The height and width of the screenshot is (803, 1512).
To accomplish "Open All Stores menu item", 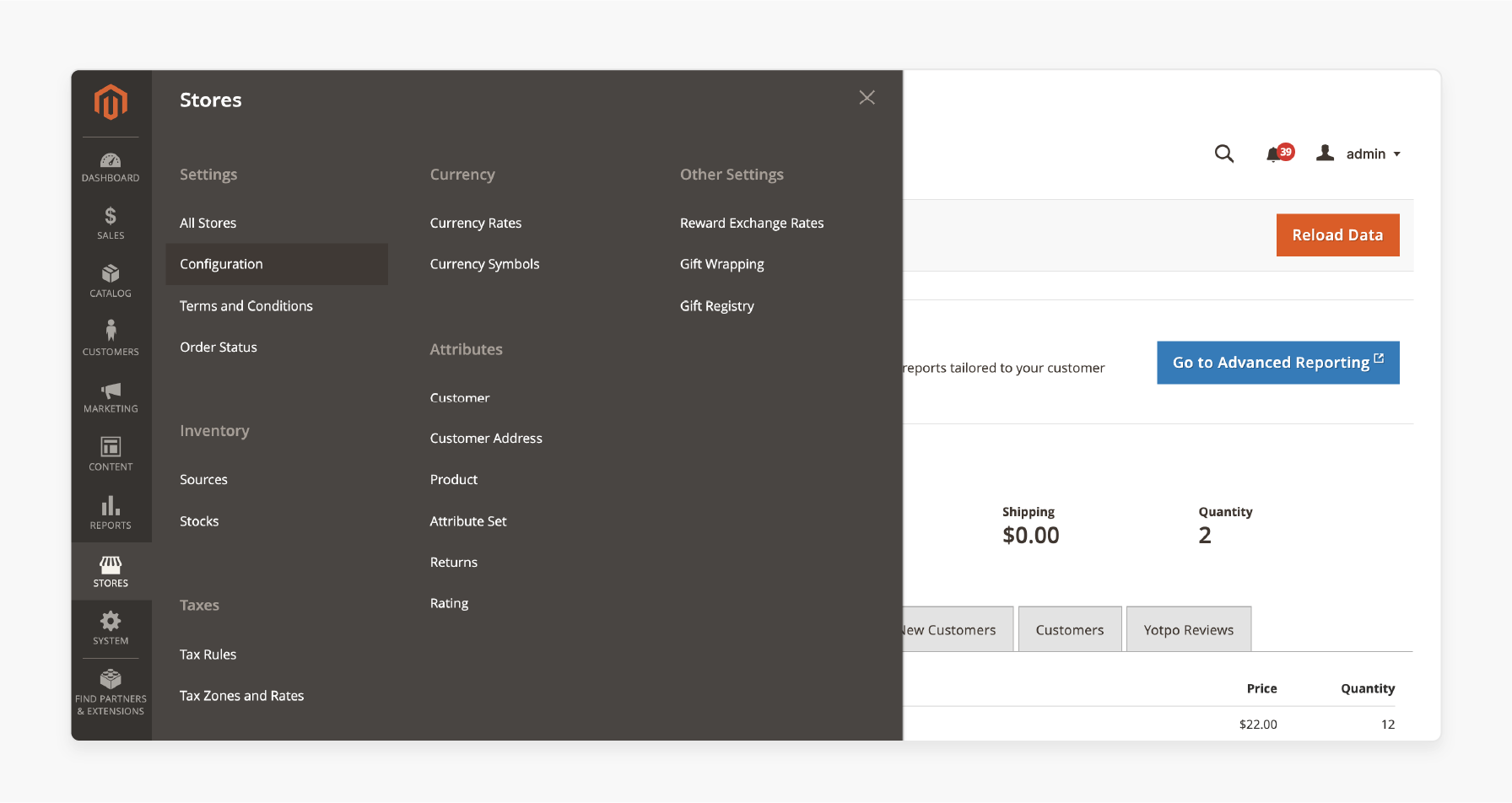I will [208, 223].
